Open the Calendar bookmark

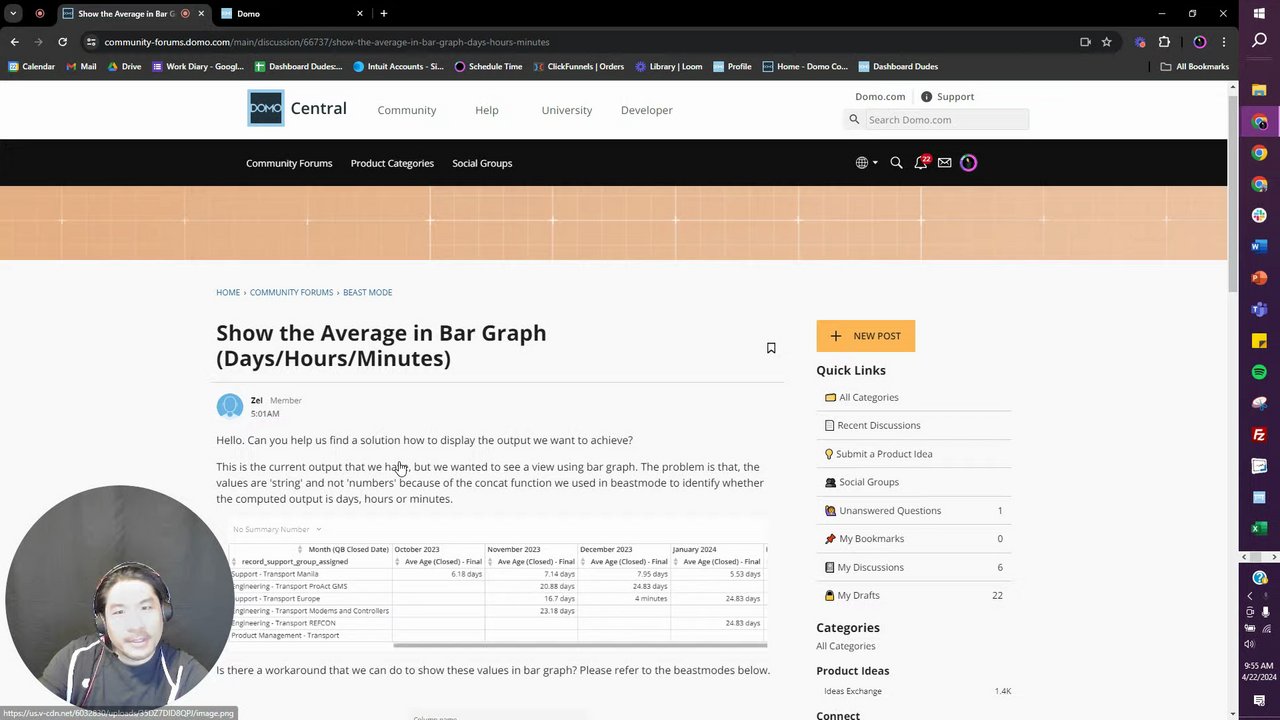[x=31, y=66]
